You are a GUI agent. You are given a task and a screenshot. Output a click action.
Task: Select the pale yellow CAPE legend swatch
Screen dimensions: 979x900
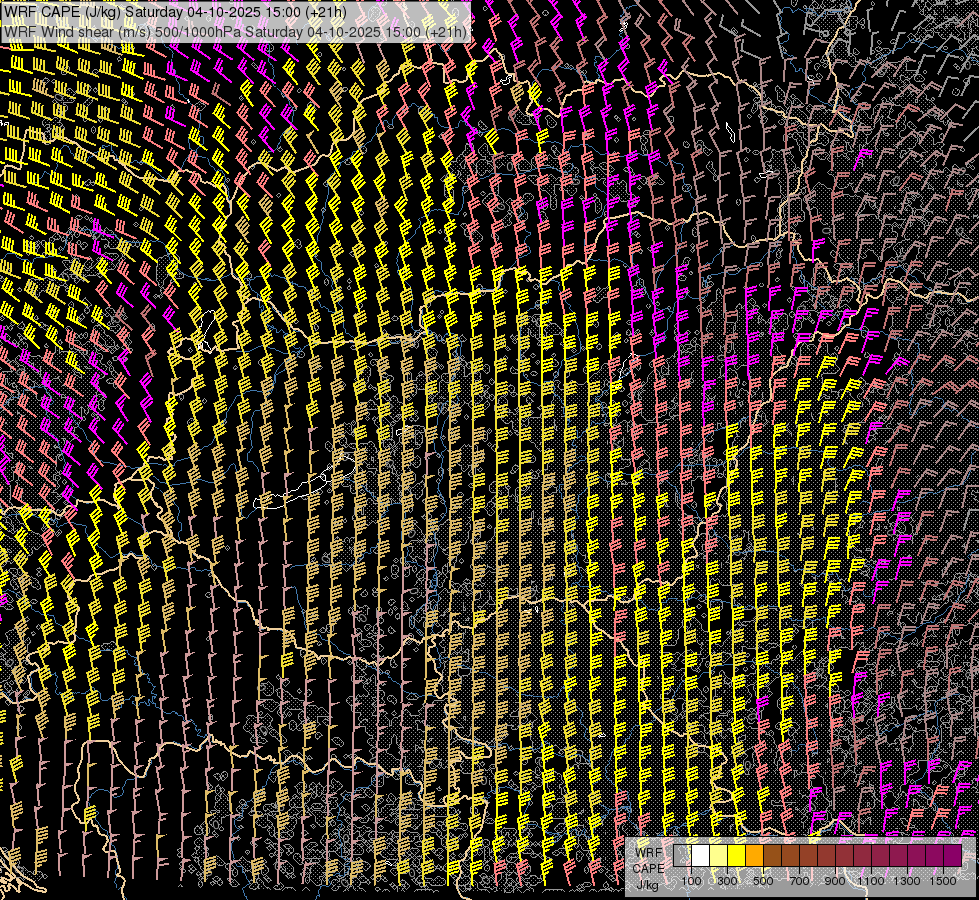pyautogui.click(x=719, y=855)
